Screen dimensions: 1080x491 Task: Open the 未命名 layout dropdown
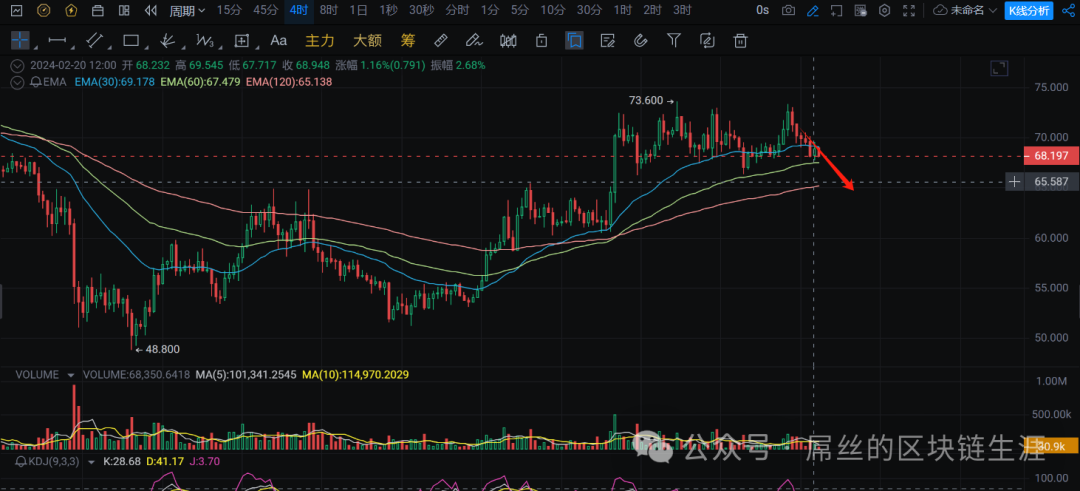(965, 10)
